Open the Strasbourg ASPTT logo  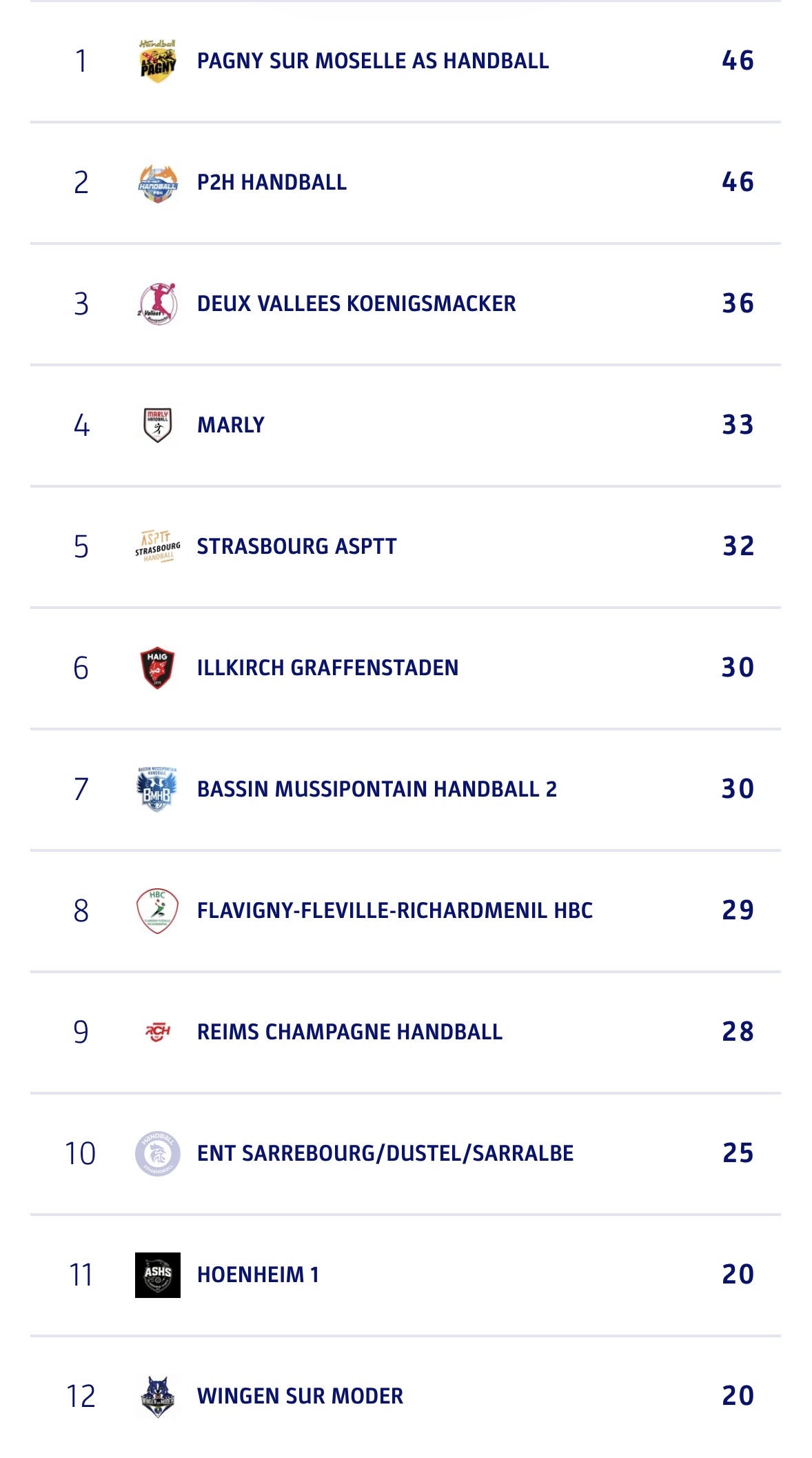coord(158,546)
